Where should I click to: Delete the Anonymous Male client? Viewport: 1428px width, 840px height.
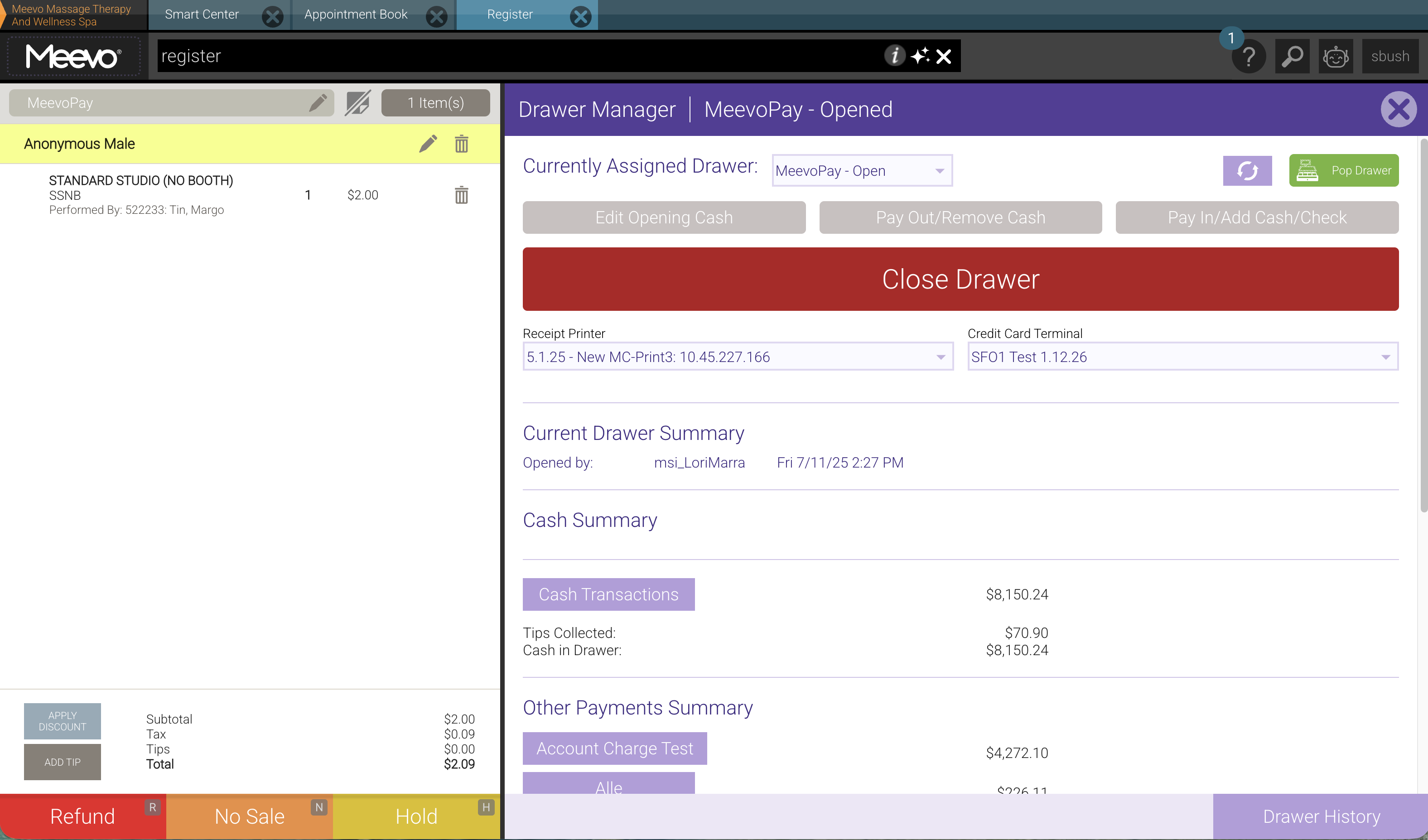tap(462, 144)
